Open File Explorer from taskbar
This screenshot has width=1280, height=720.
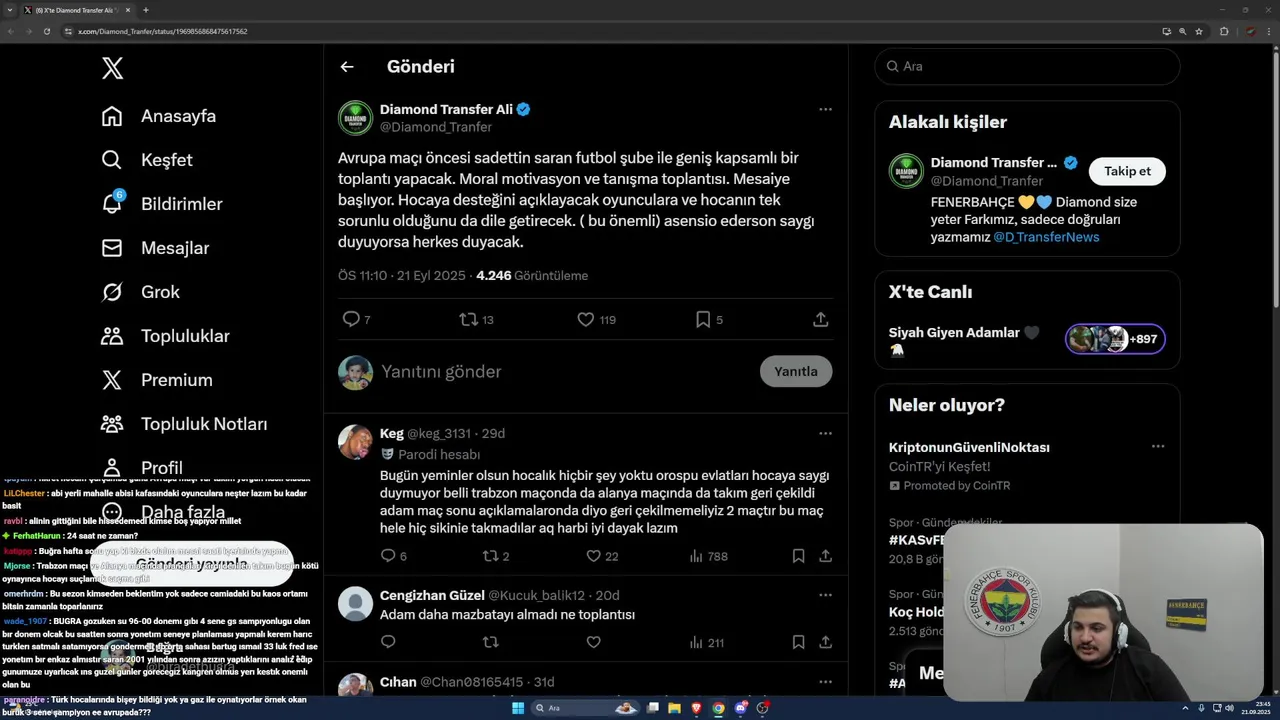(674, 708)
